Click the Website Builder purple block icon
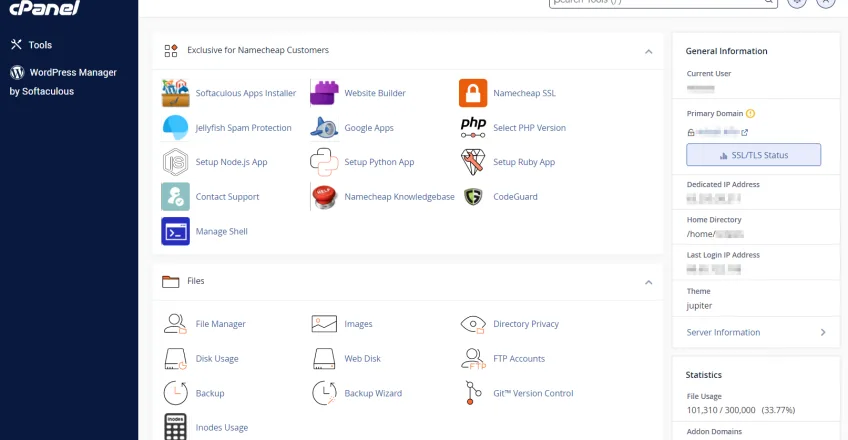 [x=324, y=93]
